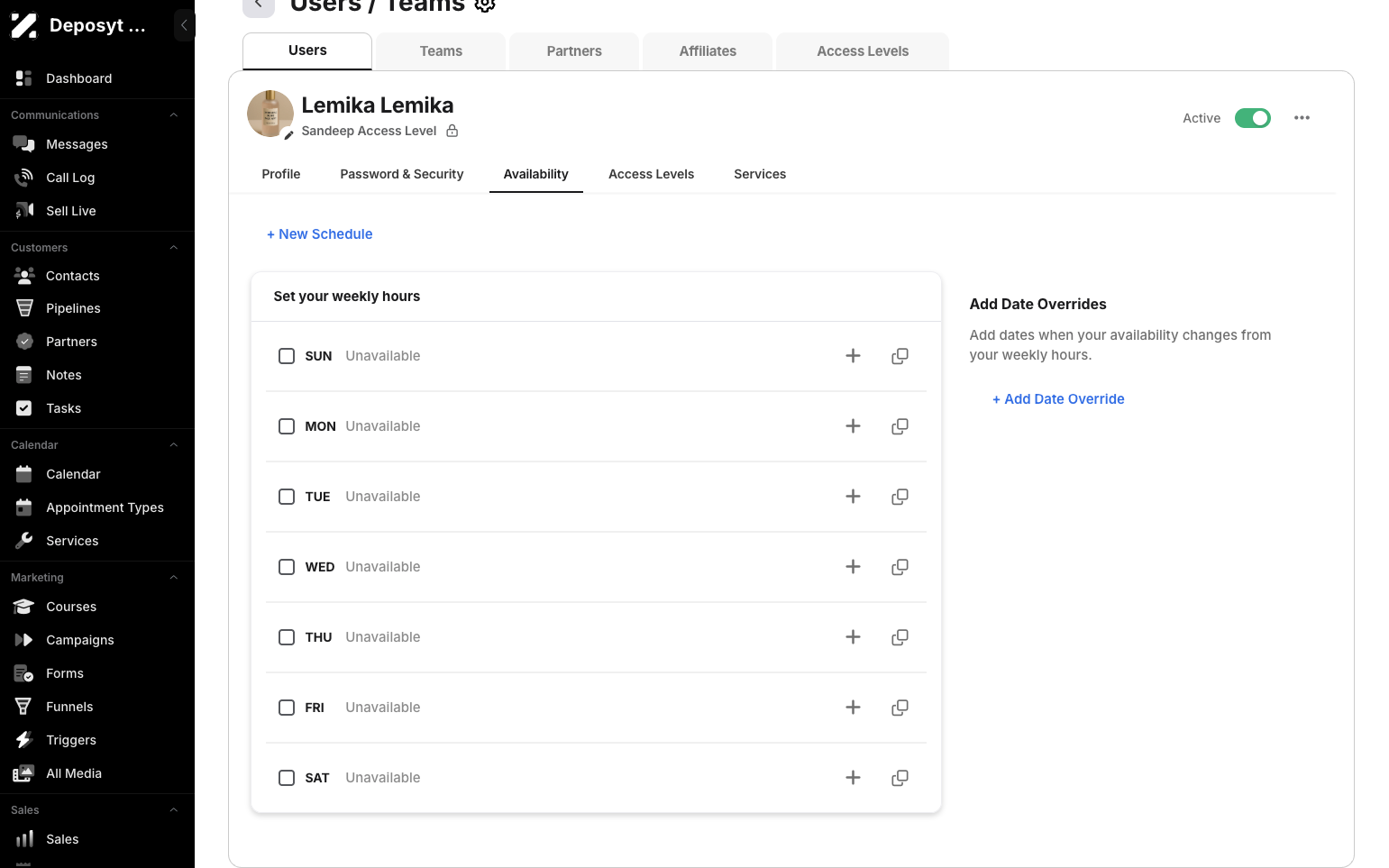Switch to the top Access Levels tab
Screen dimensions: 1389x868
click(863, 51)
